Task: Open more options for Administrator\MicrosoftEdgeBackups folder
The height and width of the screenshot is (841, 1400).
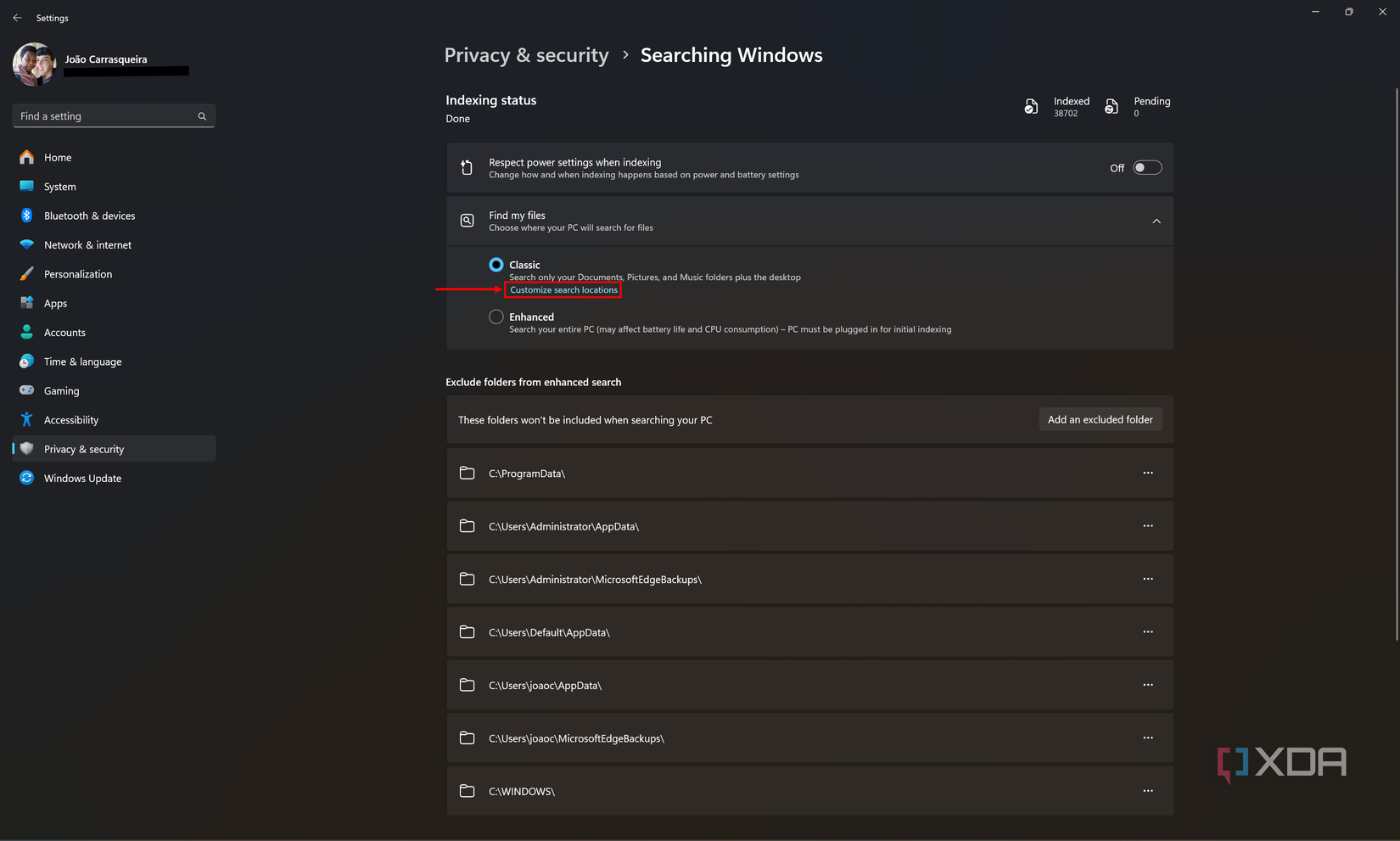Action: 1148,579
